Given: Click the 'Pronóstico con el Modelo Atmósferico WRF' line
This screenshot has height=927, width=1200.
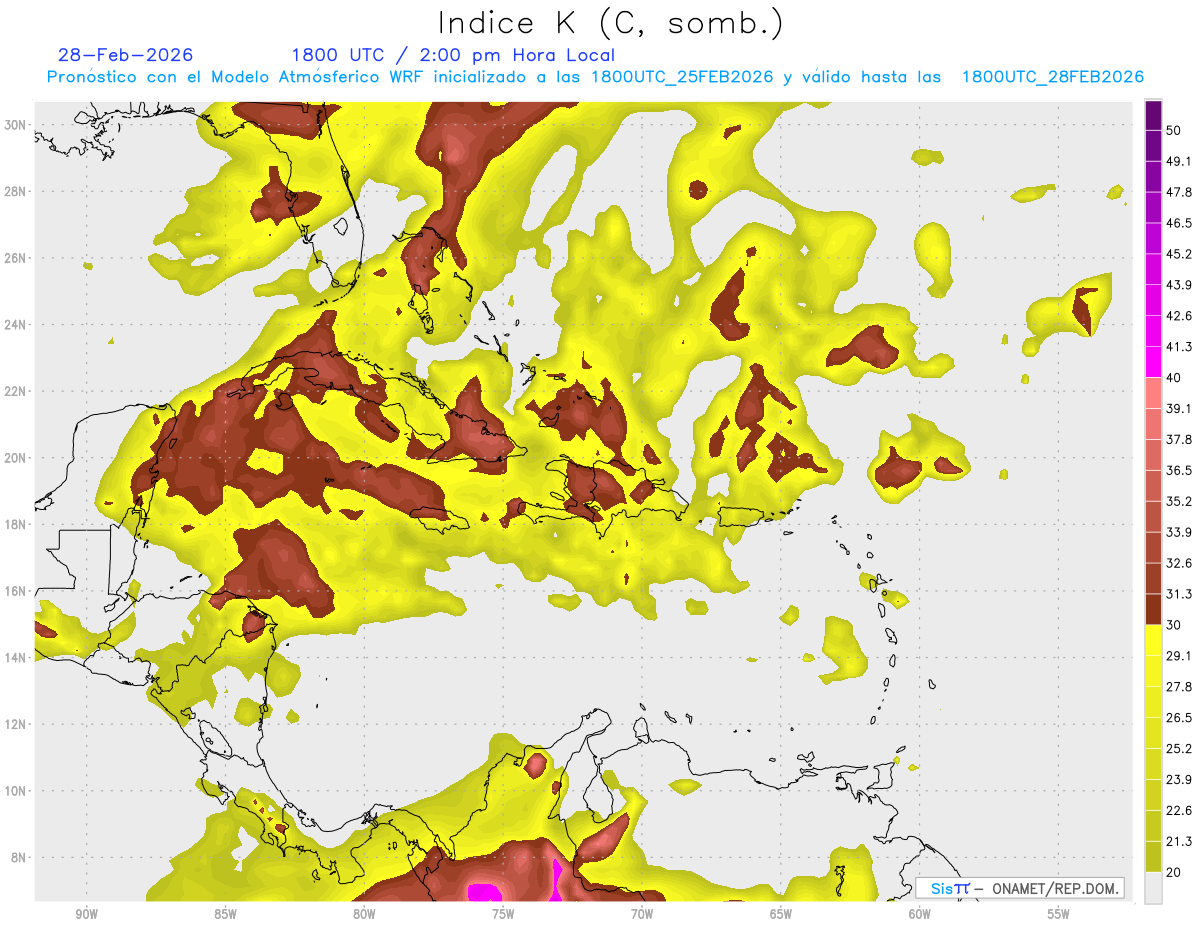Looking at the screenshot, I should tap(595, 77).
